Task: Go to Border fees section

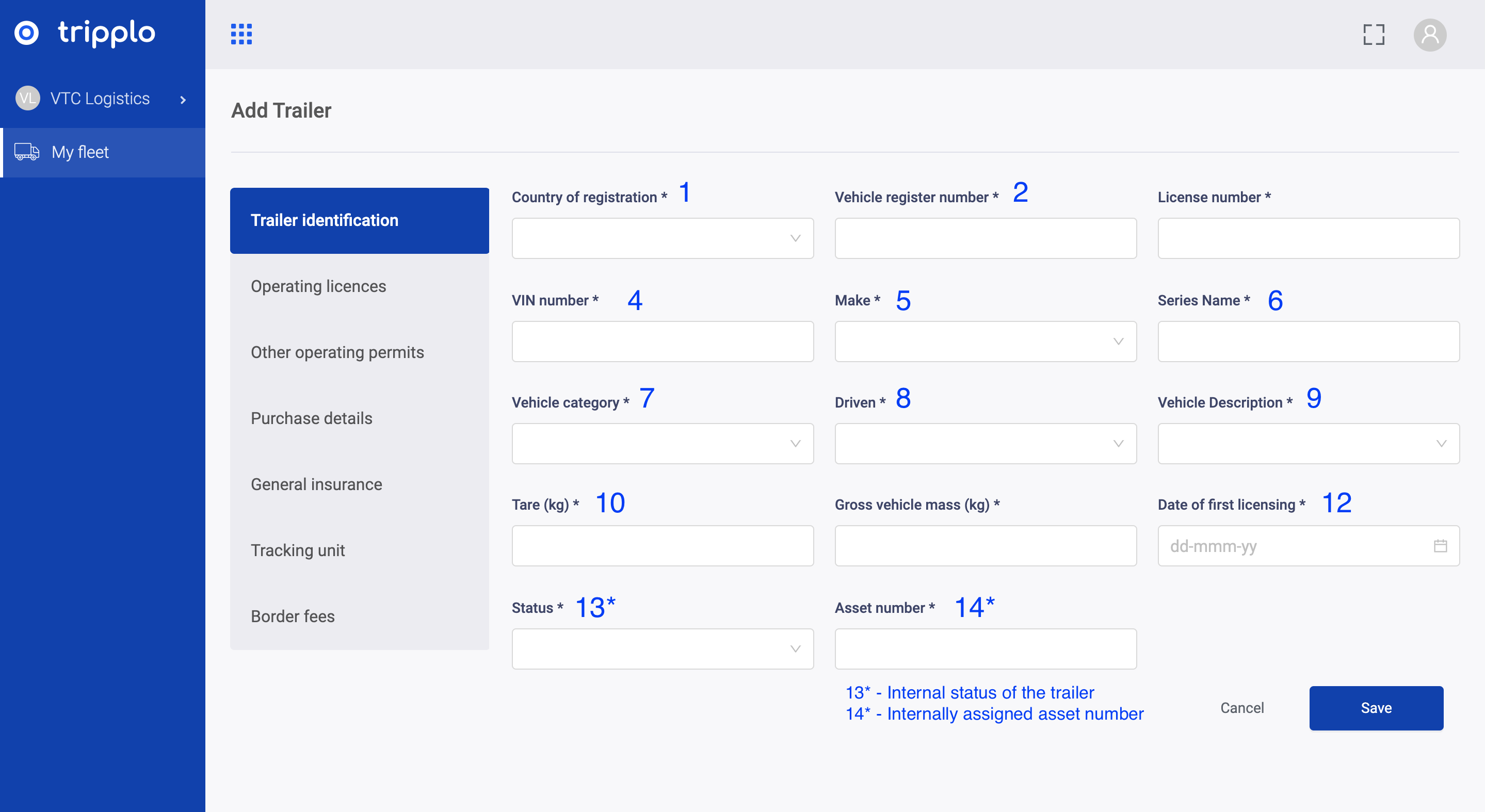Action: pyautogui.click(x=292, y=616)
